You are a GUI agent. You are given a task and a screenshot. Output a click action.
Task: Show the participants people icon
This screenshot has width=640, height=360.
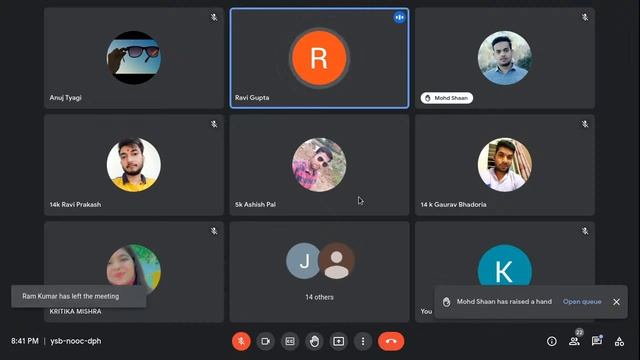click(x=574, y=341)
